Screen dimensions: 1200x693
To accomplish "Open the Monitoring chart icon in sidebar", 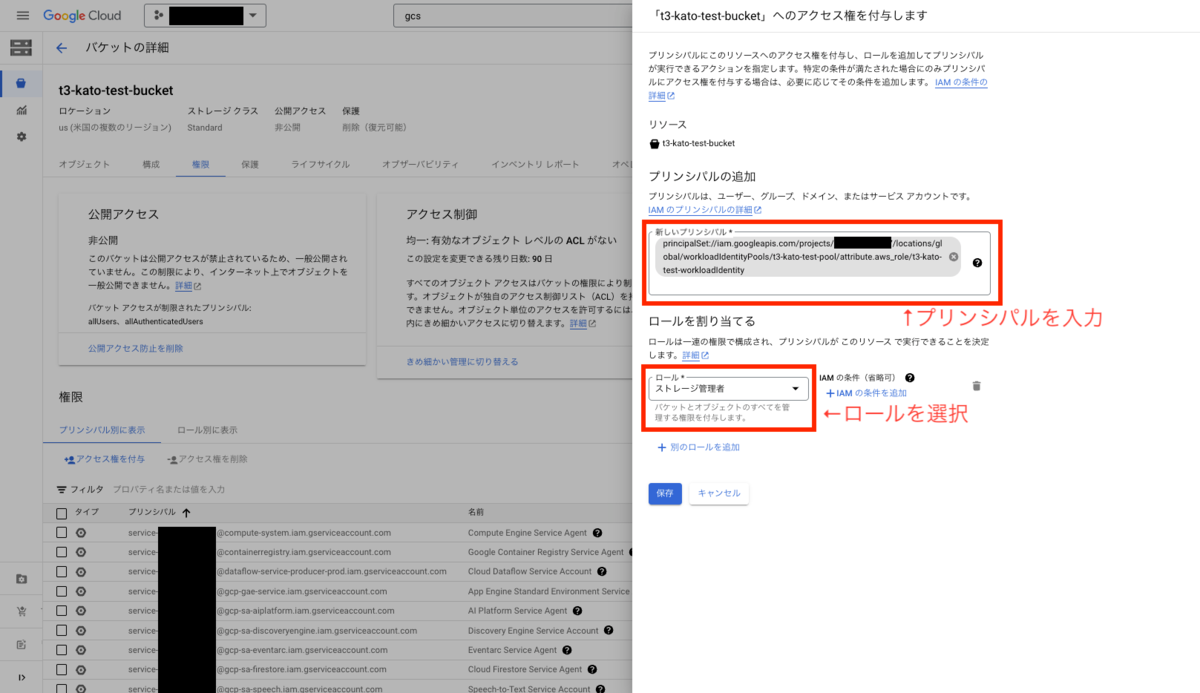I will coord(21,110).
